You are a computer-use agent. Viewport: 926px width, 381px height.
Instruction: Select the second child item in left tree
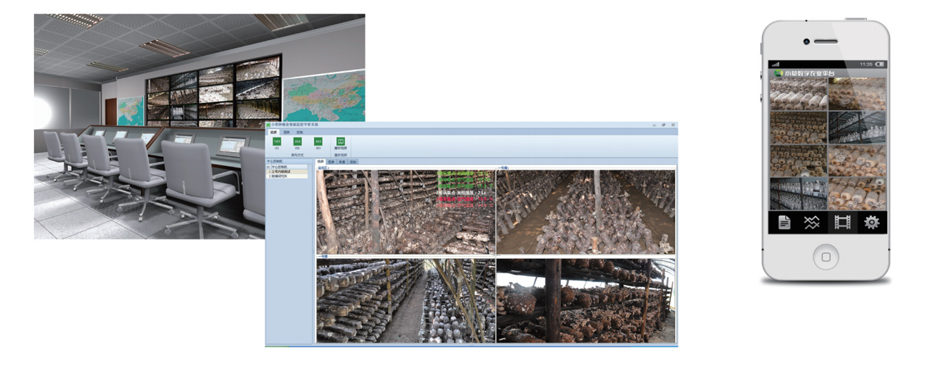[x=287, y=176]
